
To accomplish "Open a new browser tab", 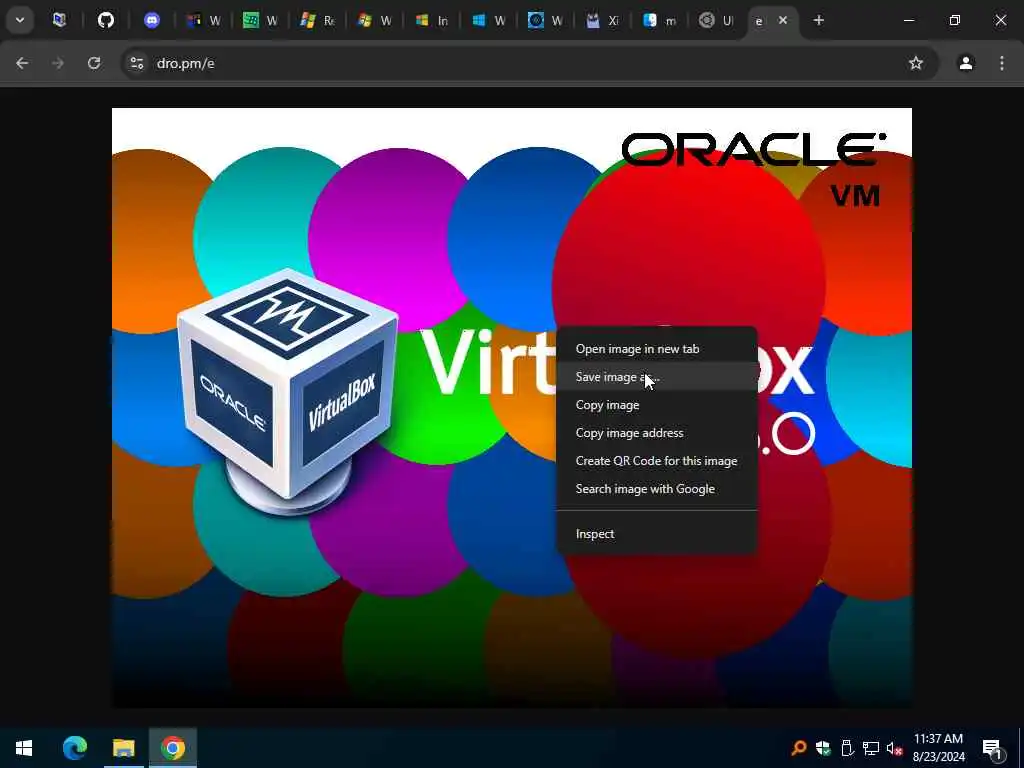I will pos(818,20).
